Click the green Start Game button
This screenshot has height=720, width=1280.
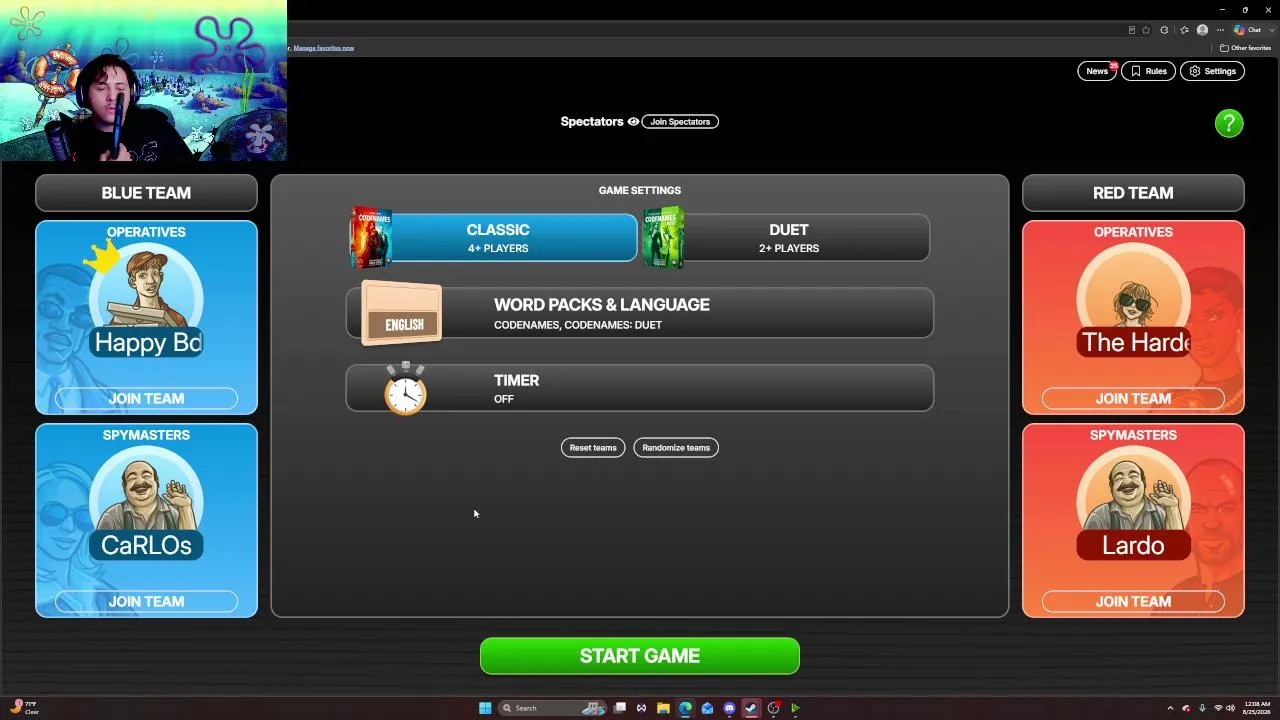(640, 656)
